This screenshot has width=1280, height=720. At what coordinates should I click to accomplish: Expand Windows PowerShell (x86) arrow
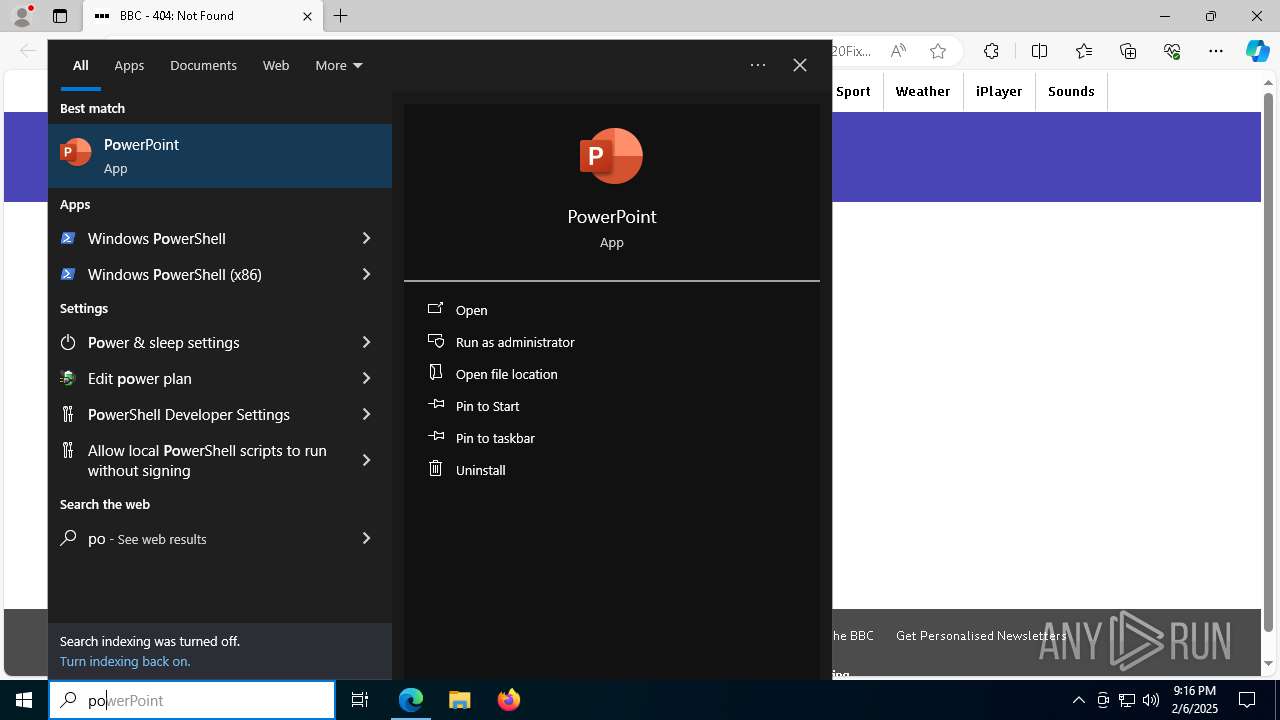click(366, 274)
